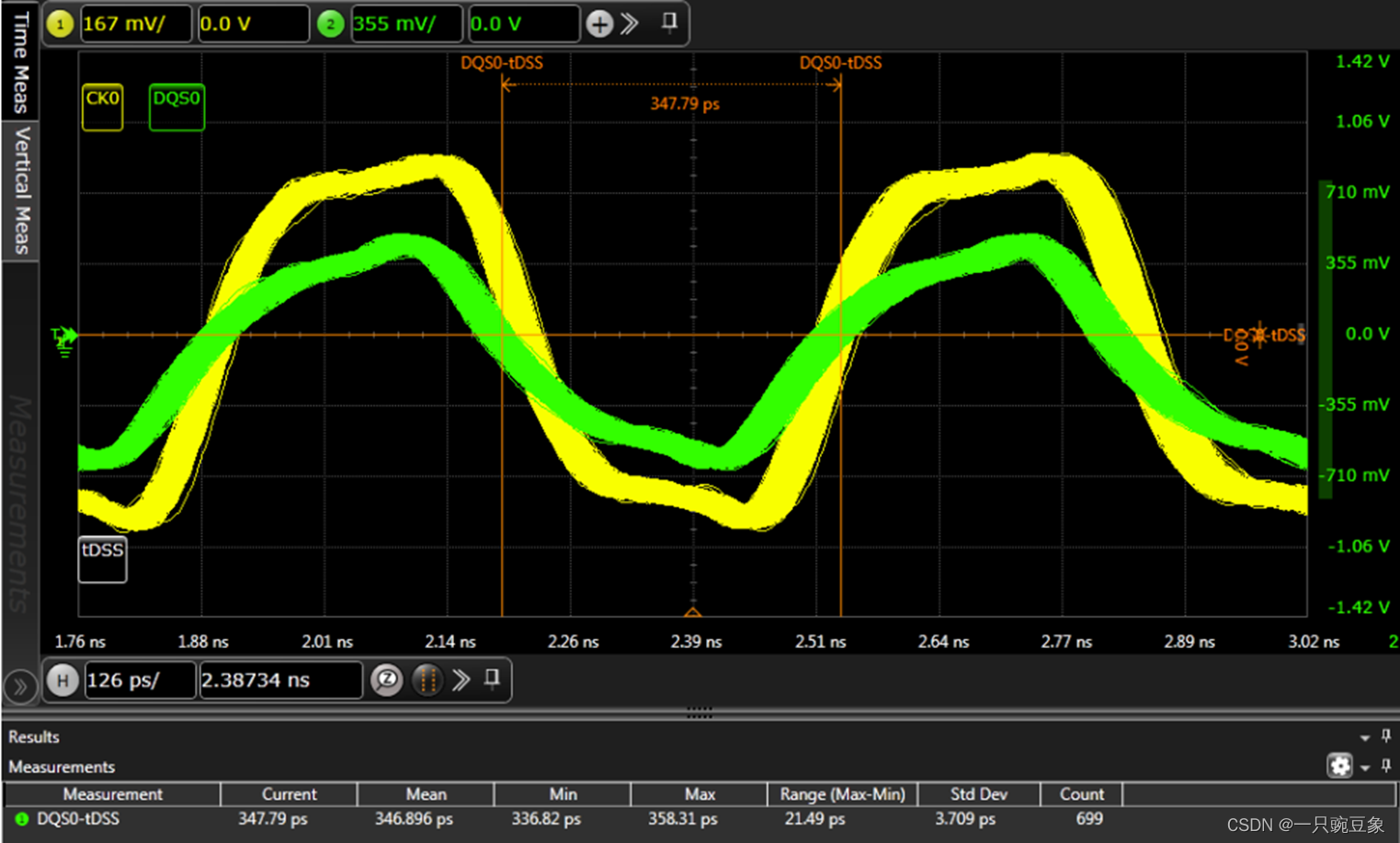Viewport: 1400px width, 843px height.
Task: Edit horizontal scale 126 ps/ field
Action: coord(140,680)
